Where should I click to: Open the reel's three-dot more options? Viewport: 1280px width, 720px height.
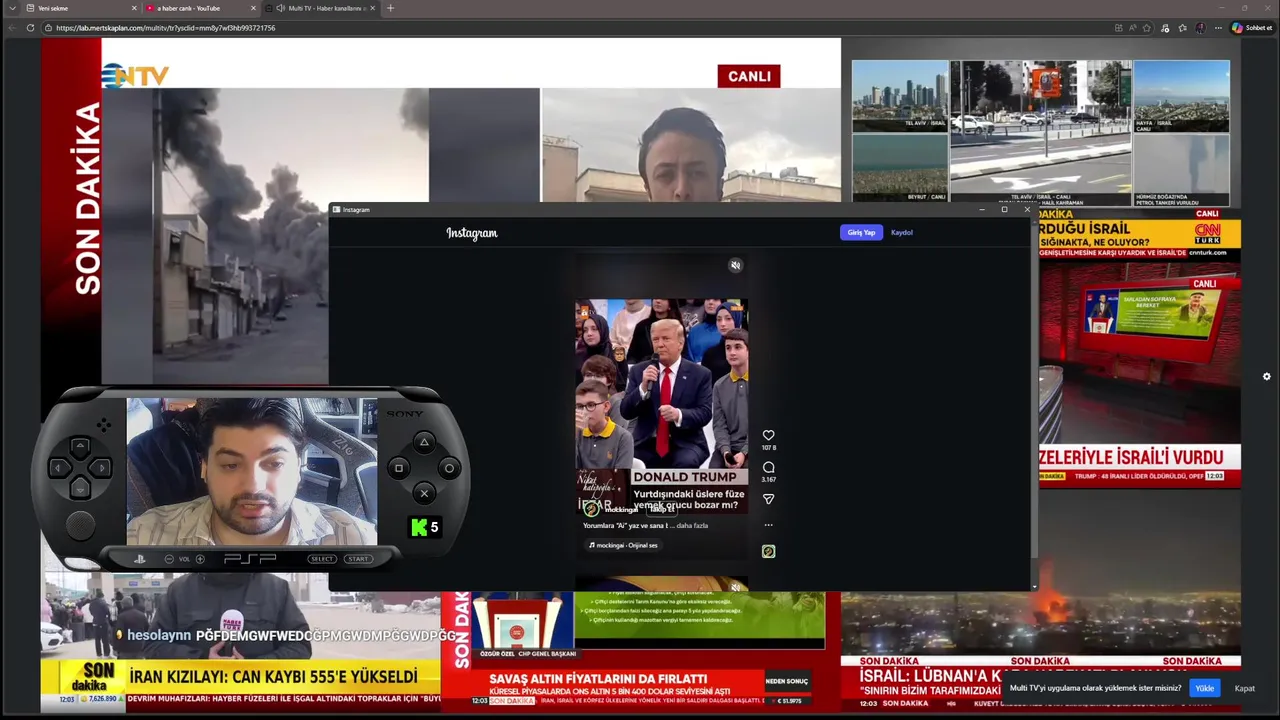(x=768, y=524)
